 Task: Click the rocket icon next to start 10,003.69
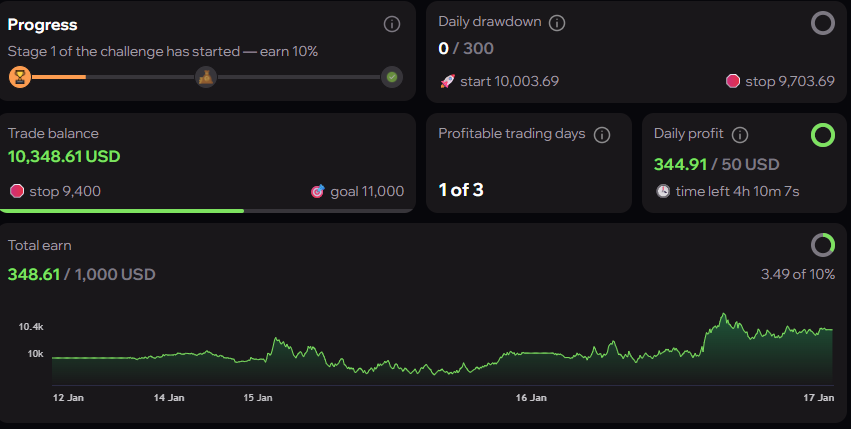pos(448,81)
